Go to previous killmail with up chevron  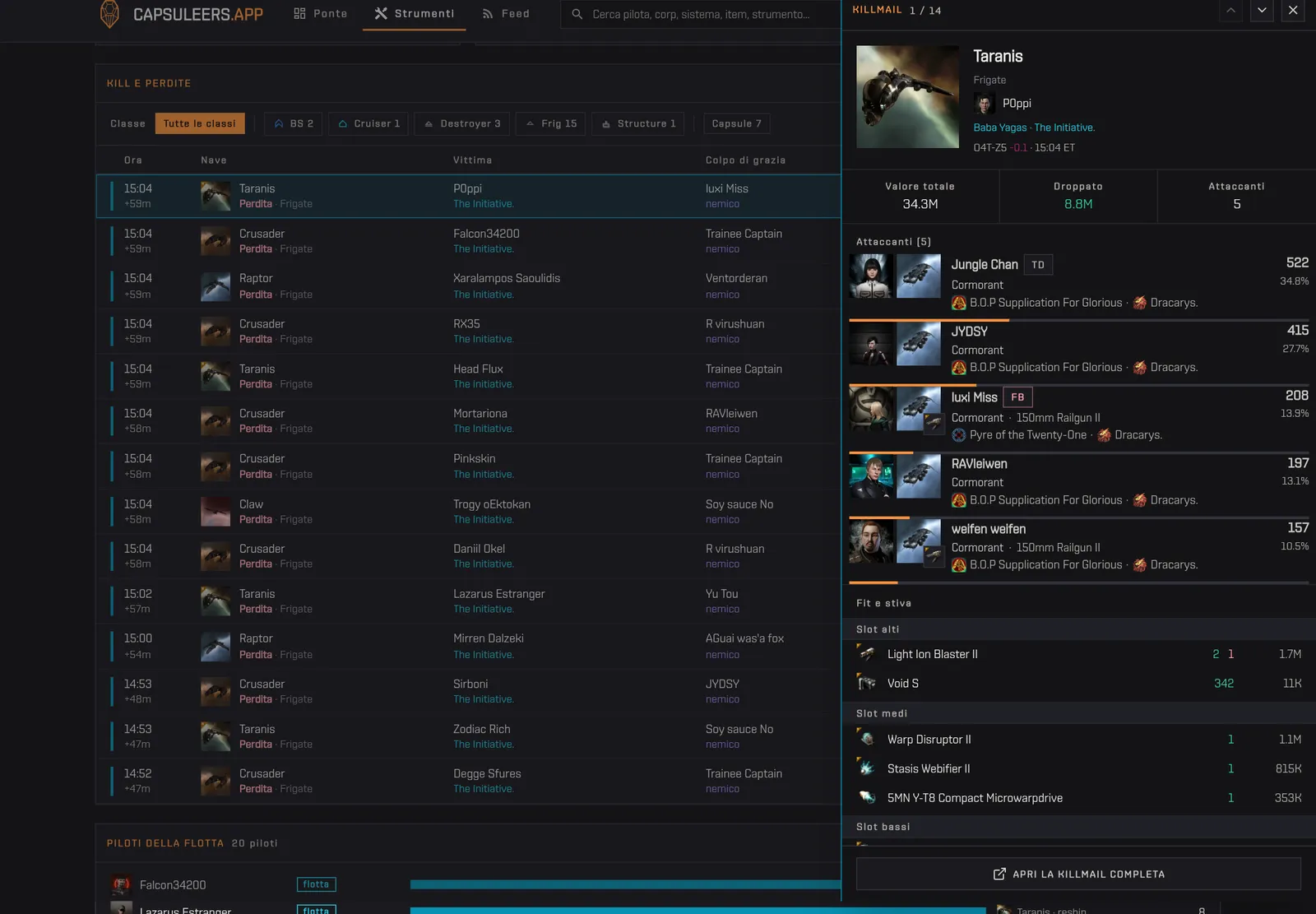[x=1230, y=11]
